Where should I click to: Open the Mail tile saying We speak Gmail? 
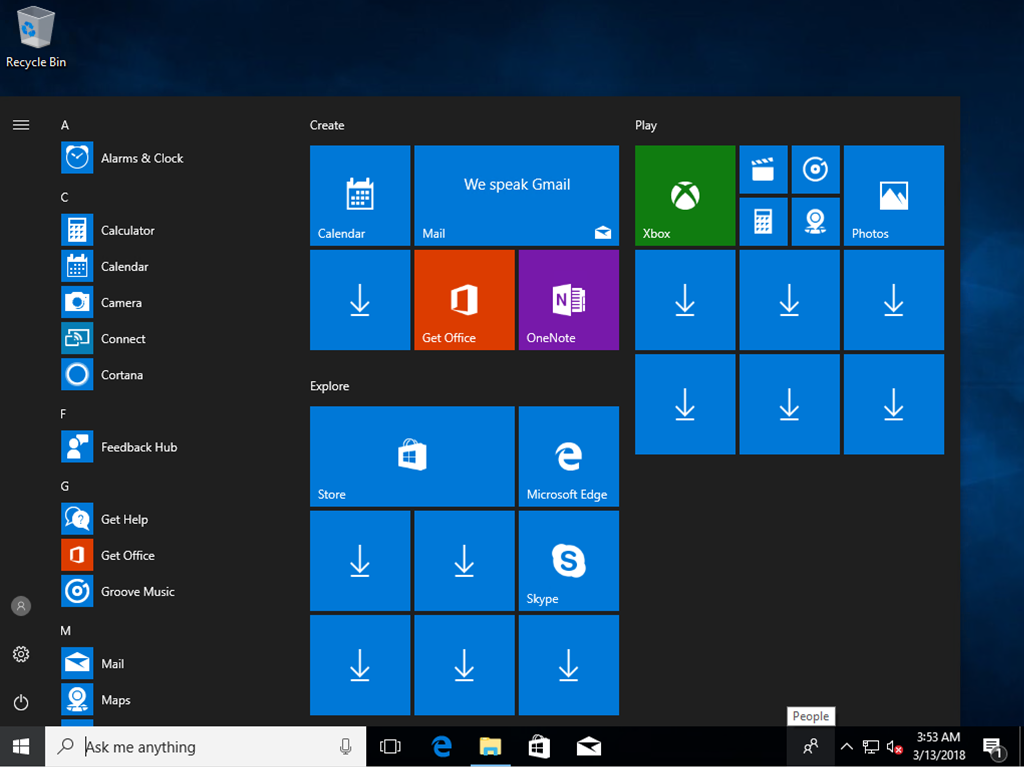(516, 195)
